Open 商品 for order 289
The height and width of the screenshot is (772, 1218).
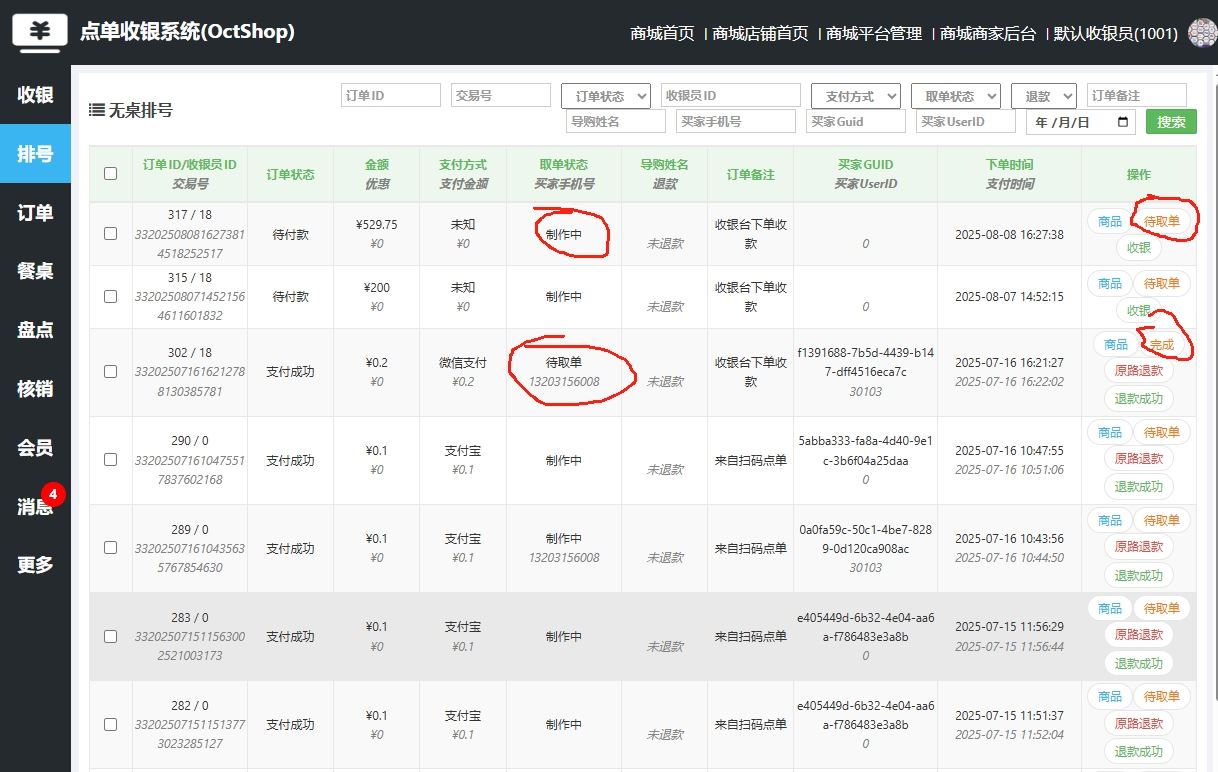tap(1110, 521)
